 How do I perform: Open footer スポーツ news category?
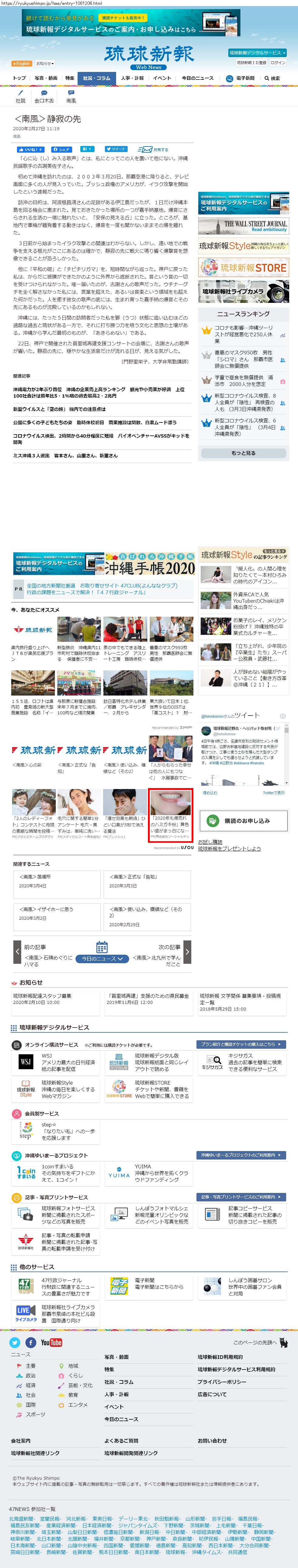tap(35, 1414)
